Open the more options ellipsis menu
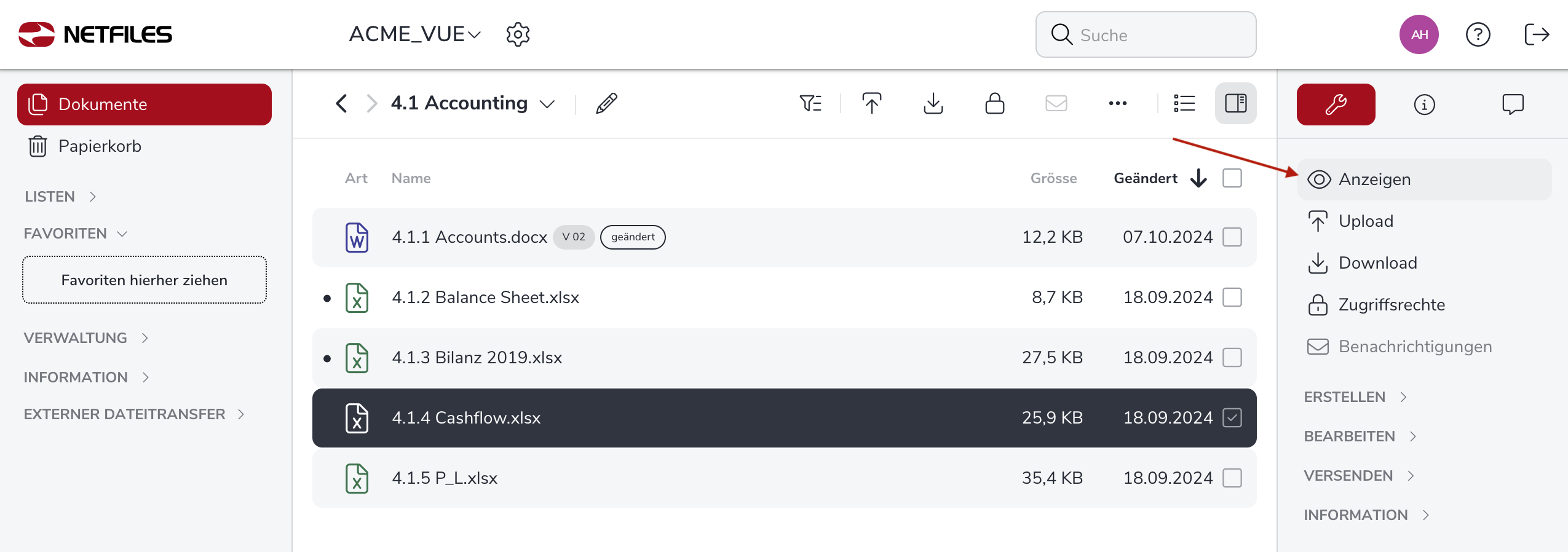 1117,103
